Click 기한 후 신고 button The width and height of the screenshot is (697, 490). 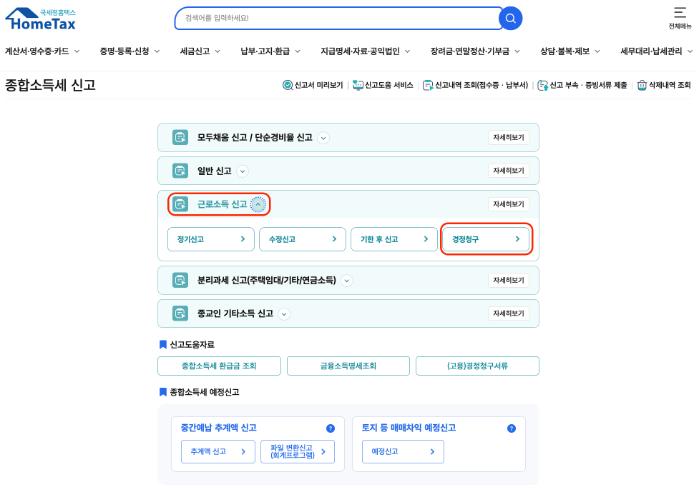tap(394, 239)
